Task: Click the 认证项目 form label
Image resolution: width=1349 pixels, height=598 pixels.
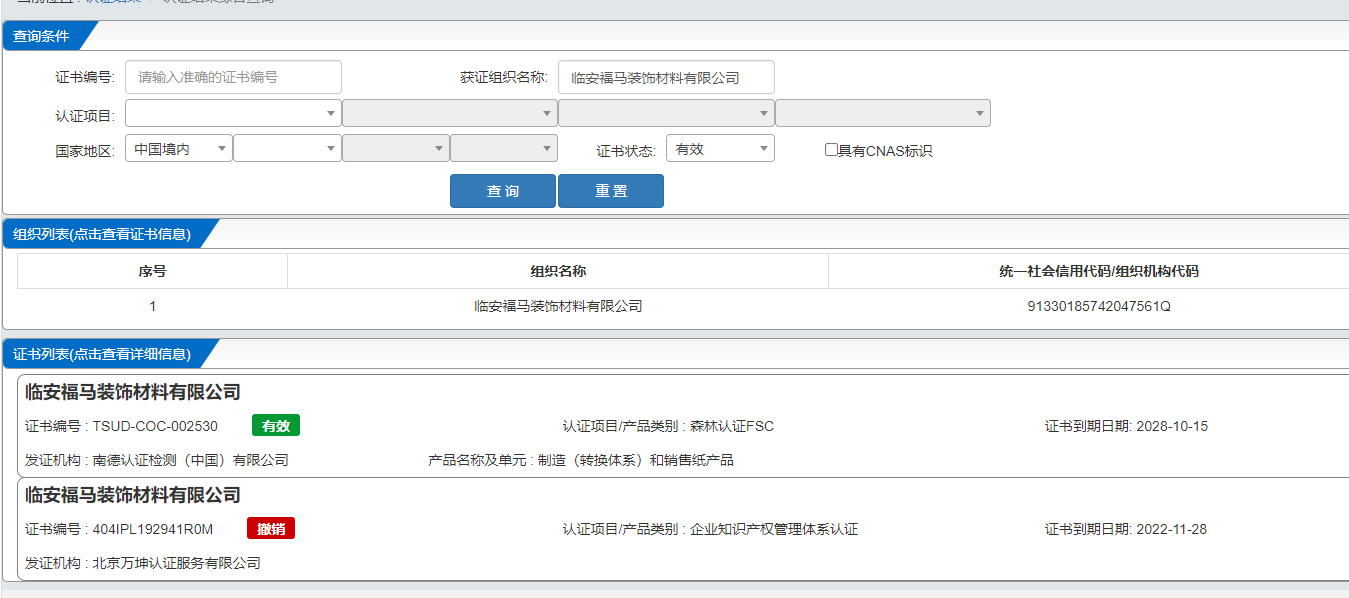Action: pos(85,116)
